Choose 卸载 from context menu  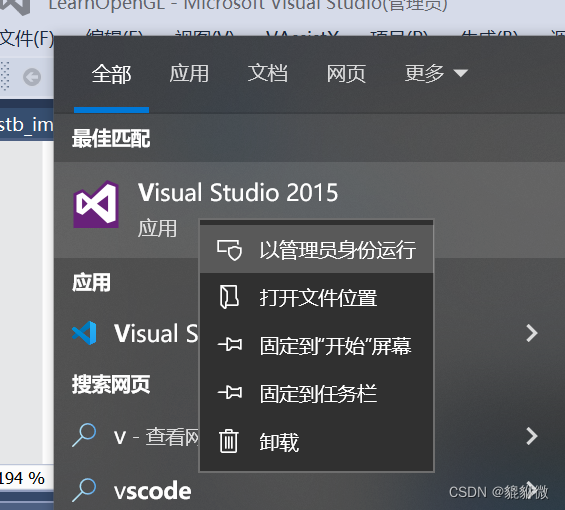pyautogui.click(x=317, y=442)
